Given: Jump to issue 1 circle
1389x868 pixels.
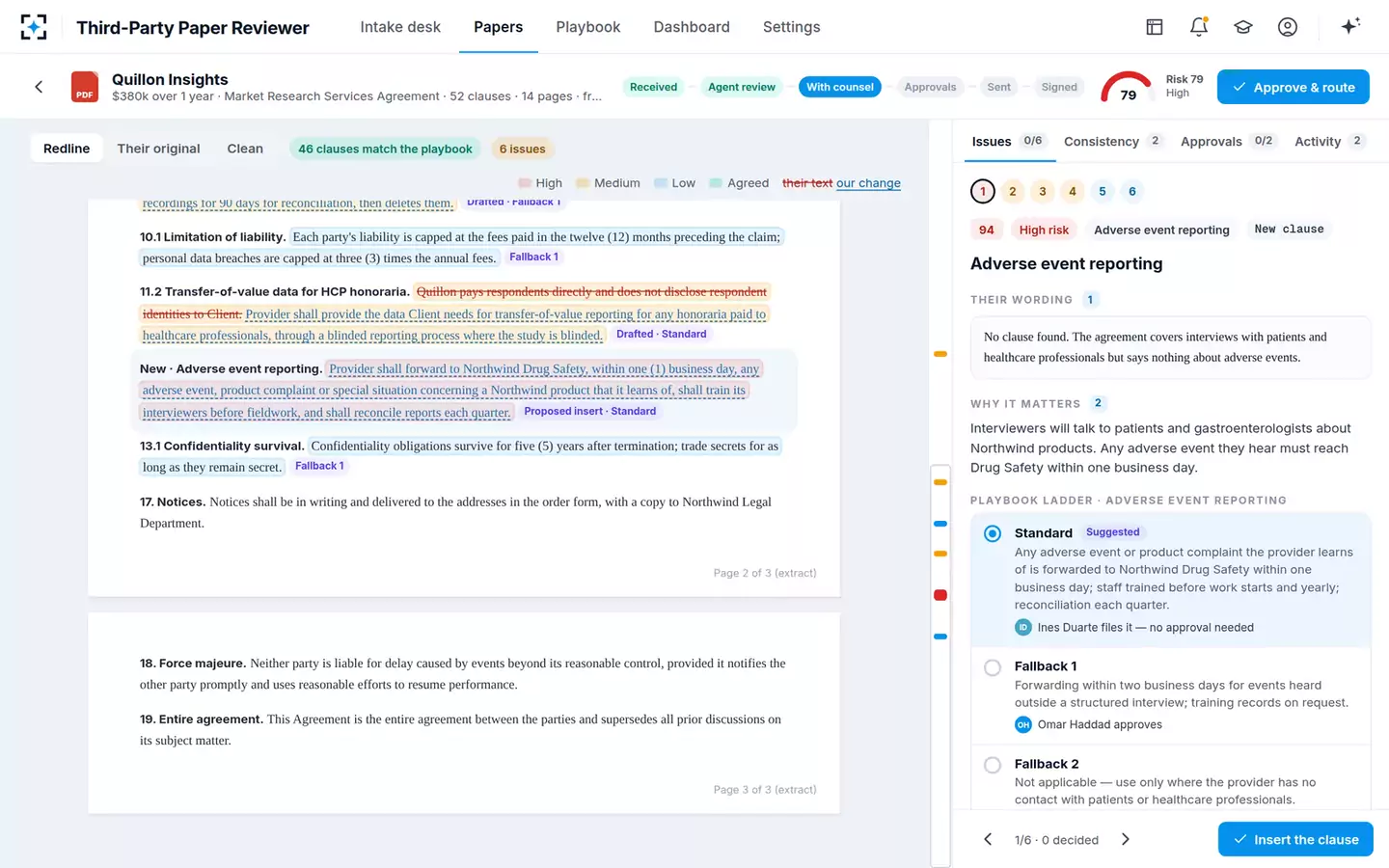Looking at the screenshot, I should [x=983, y=191].
